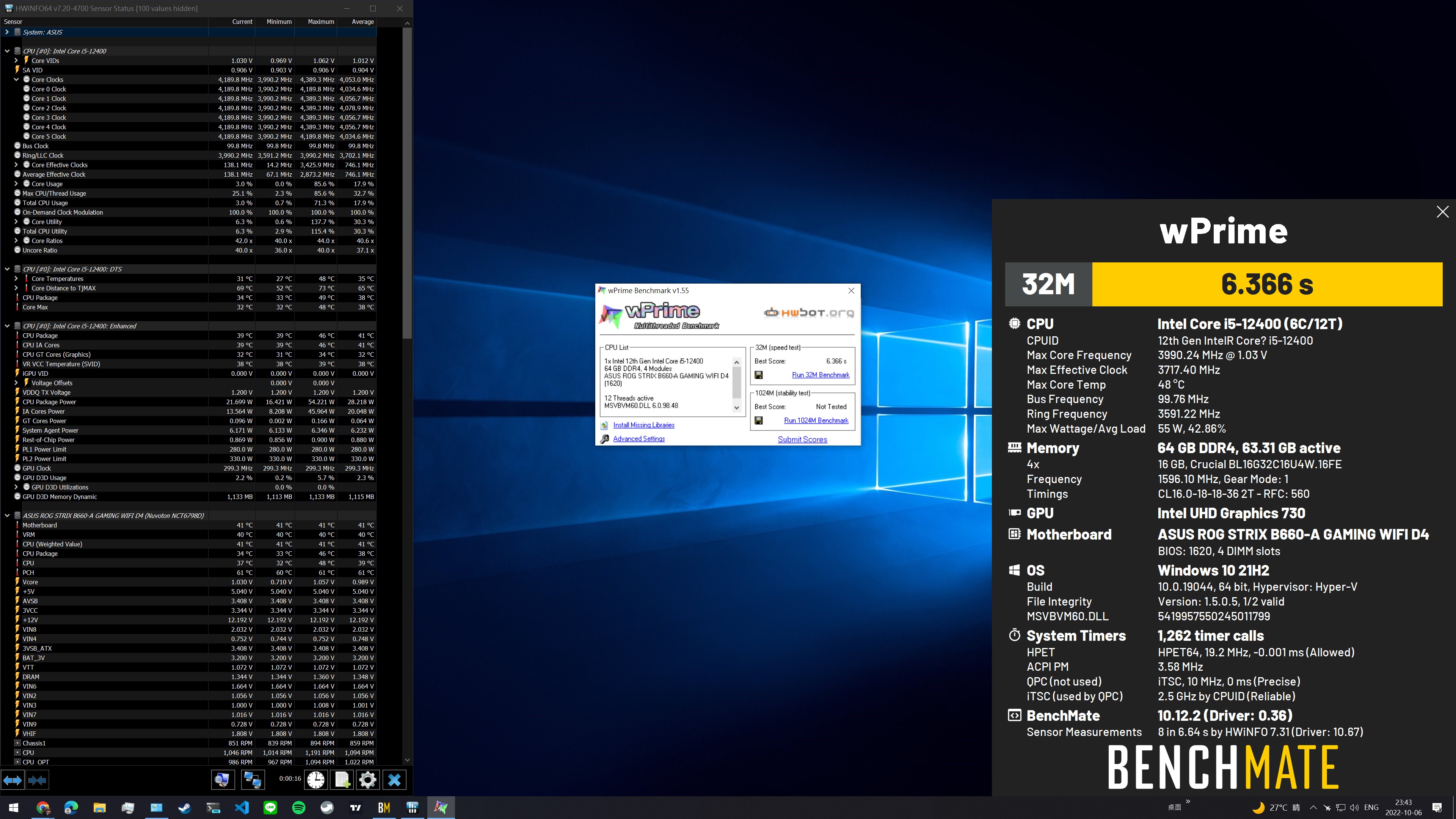Click the Advanced Settings wrench icon in wPrime
Screen dimensions: 1456x819
pyautogui.click(x=605, y=439)
